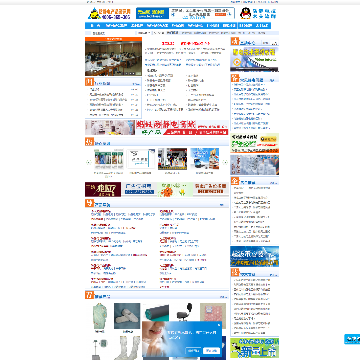
Task: Open the green cow new-product banner
Action: point(254,347)
